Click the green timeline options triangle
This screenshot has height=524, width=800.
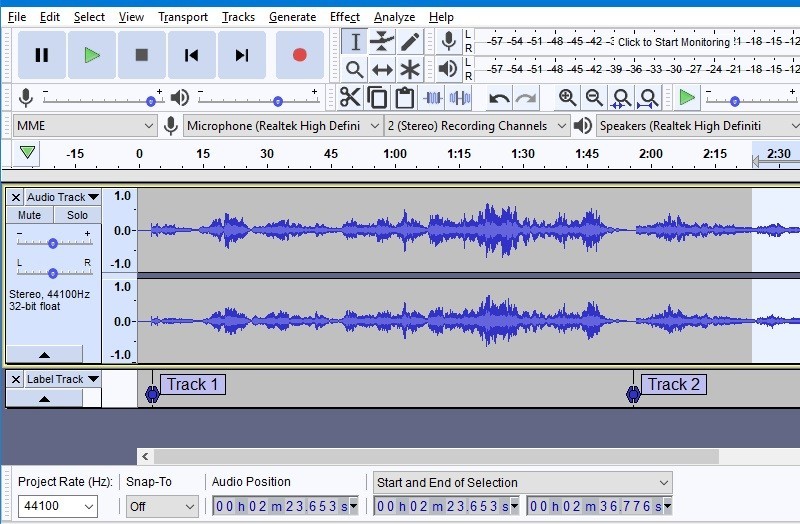pos(27,153)
